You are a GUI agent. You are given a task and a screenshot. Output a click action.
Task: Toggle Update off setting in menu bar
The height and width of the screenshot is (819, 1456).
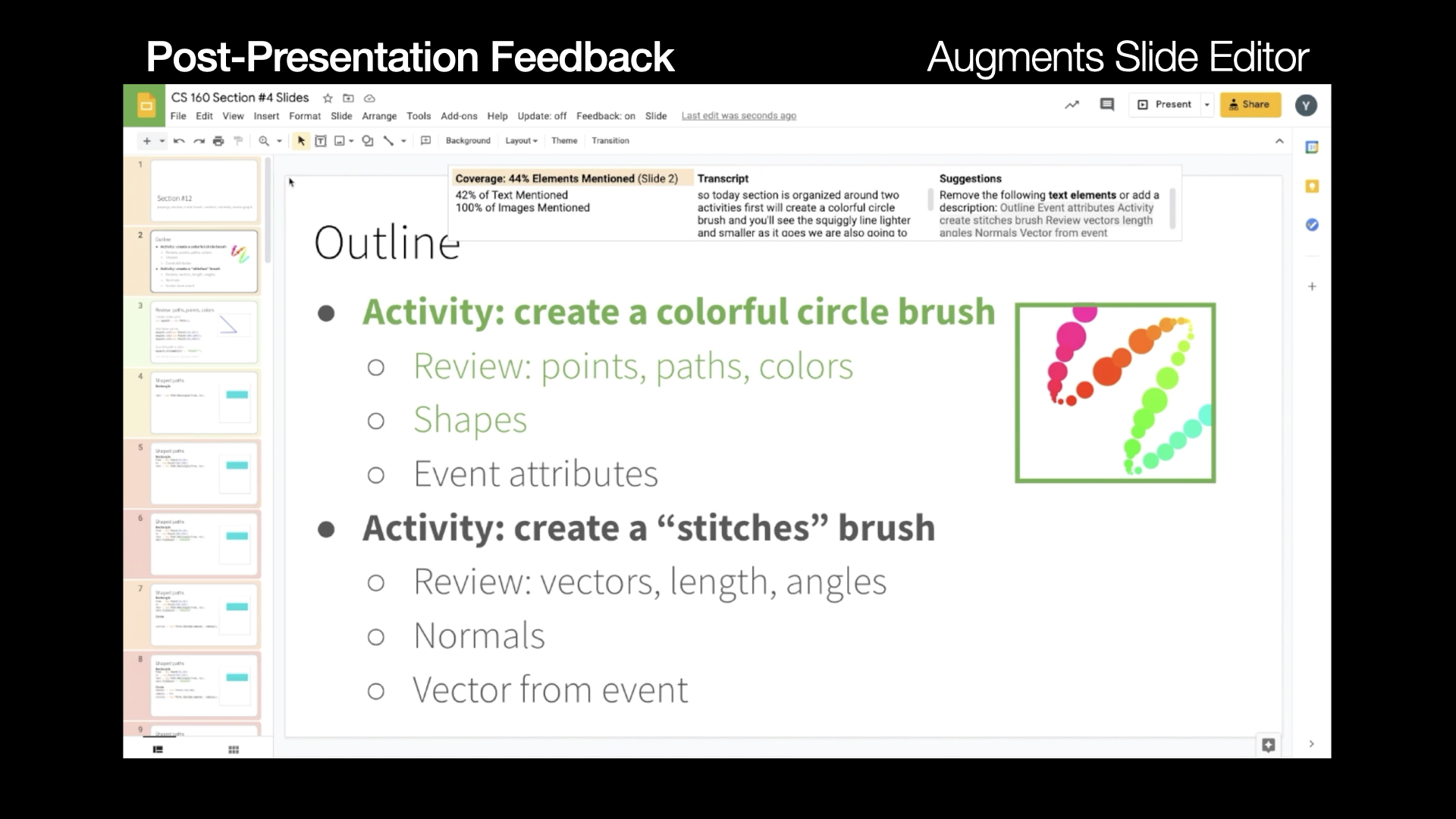tap(541, 115)
